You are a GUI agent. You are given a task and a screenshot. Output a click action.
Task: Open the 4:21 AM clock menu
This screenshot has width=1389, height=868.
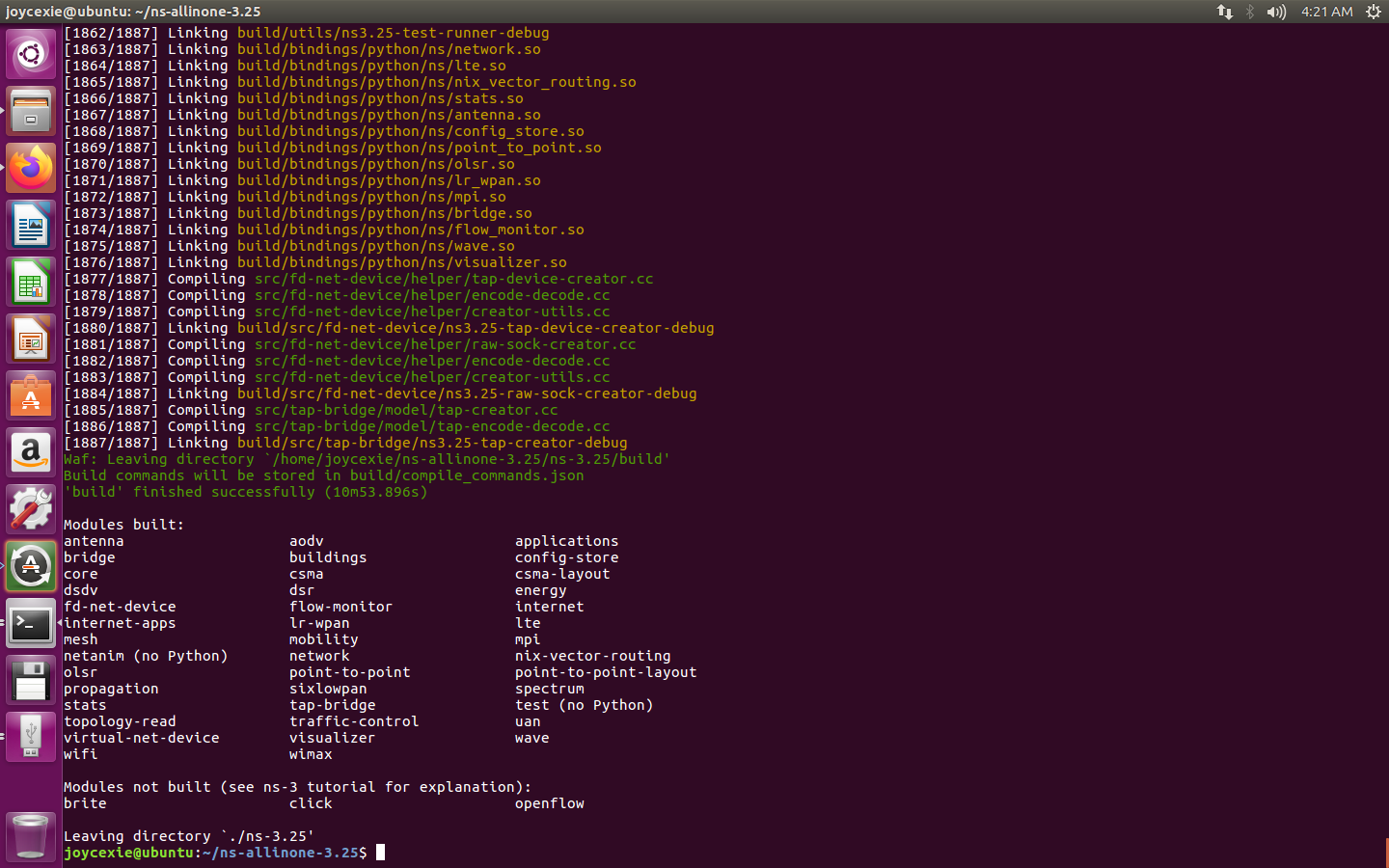[x=1326, y=12]
